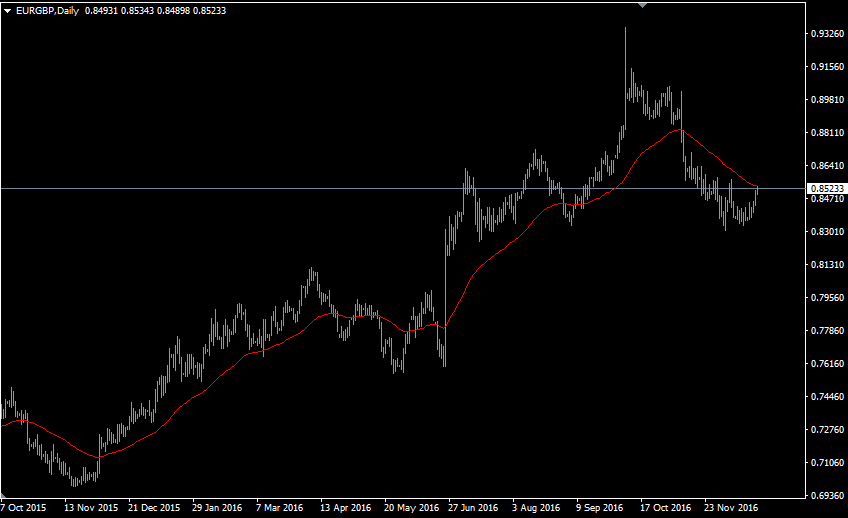The image size is (848, 518).
Task: Click the 0.83010 price scale label
Action: coord(827,231)
